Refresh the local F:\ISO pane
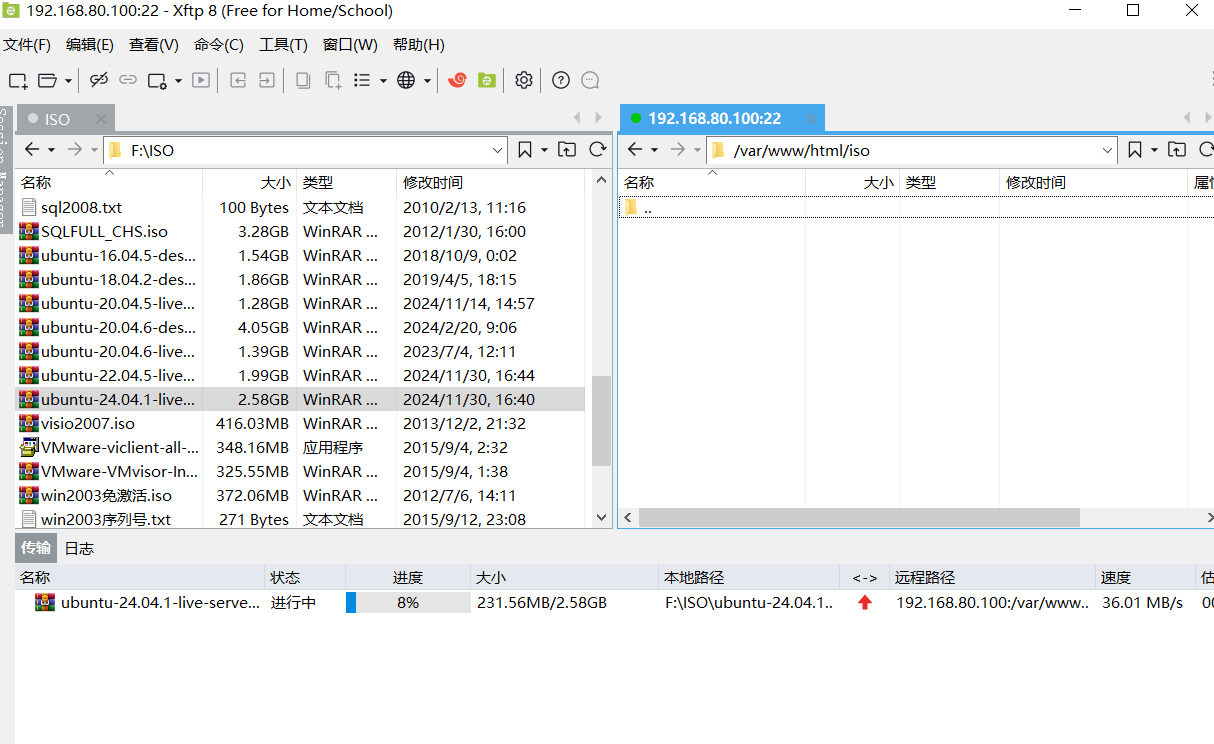Screen dimensions: 1214x744 coord(598,150)
